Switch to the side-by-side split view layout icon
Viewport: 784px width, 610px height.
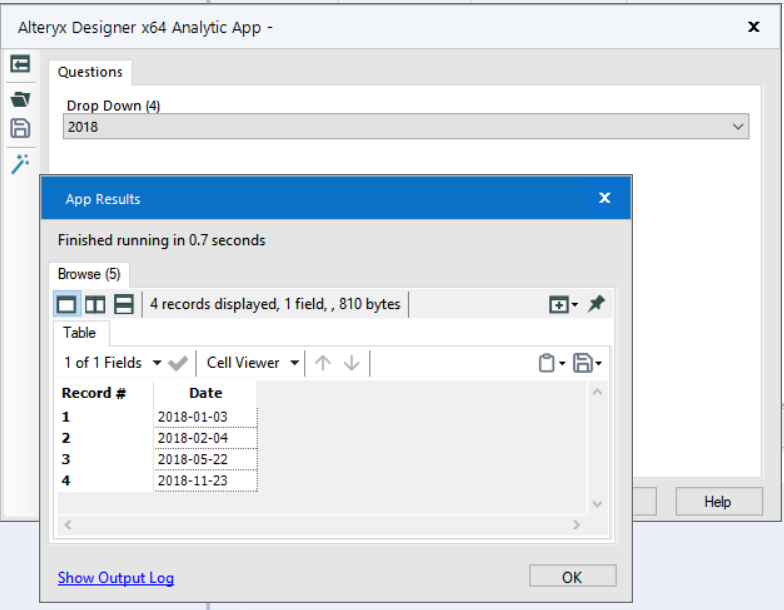click(95, 304)
